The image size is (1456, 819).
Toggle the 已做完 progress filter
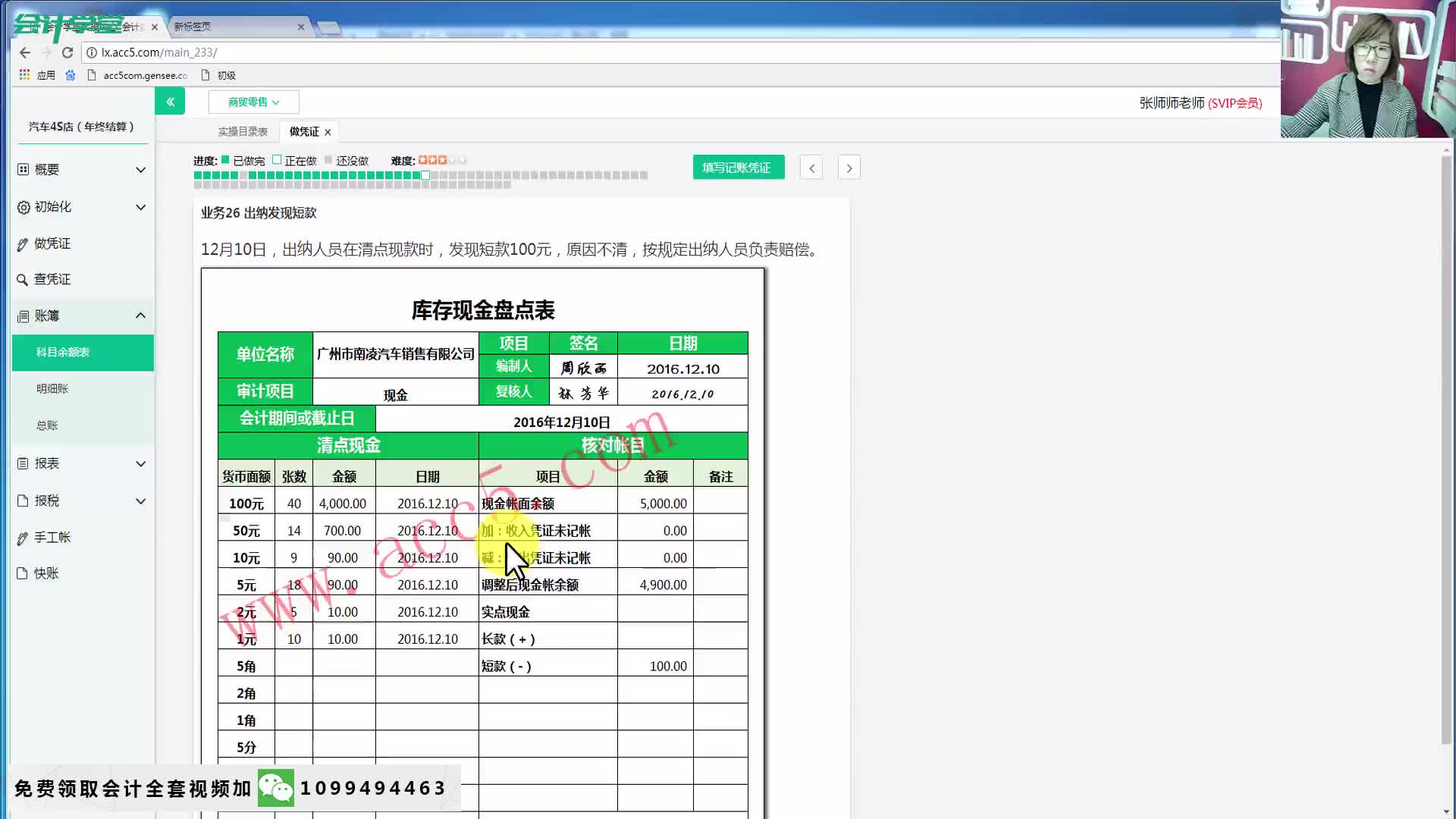(225, 160)
